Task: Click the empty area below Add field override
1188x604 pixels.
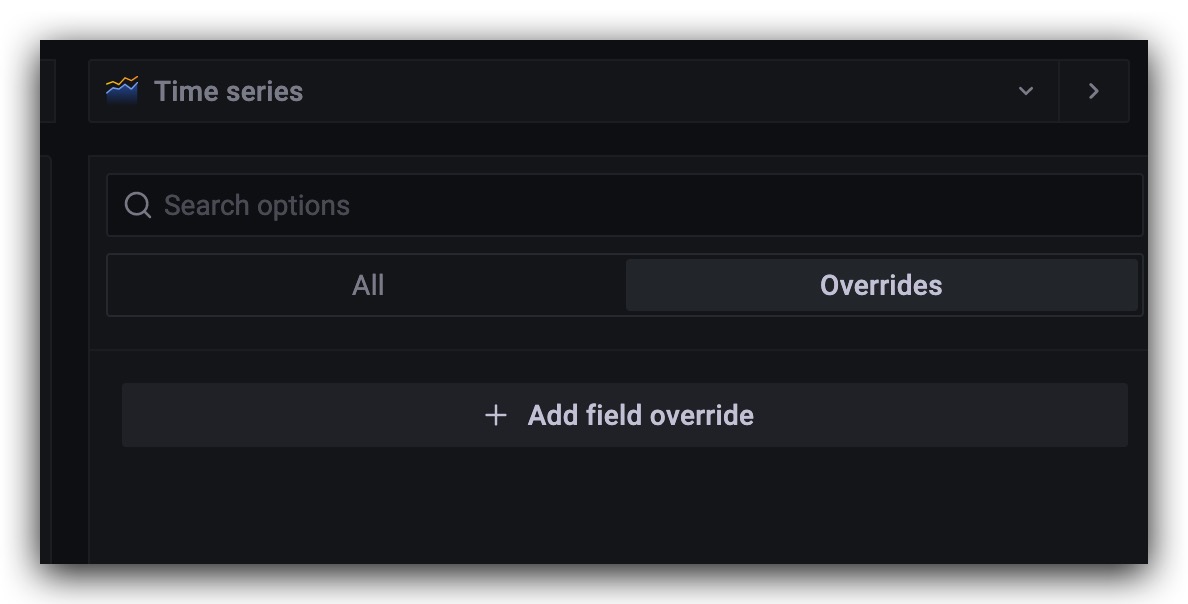Action: coord(620,510)
